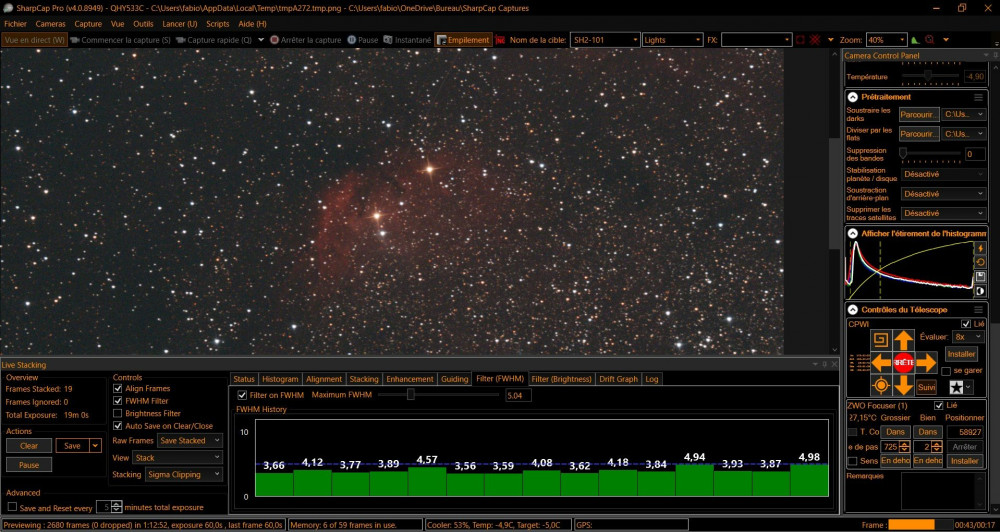Stop recording via Arrêter la capture
This screenshot has height=532, width=1000.
(305, 40)
